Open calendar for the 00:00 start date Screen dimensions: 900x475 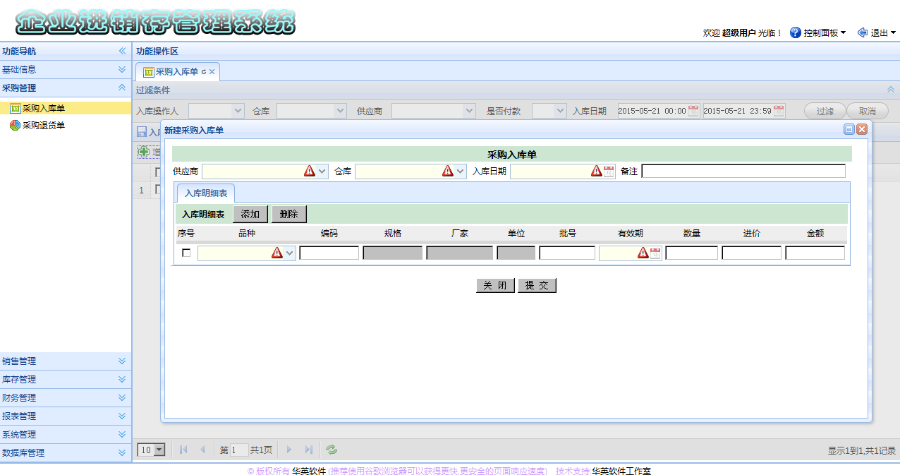point(693,110)
